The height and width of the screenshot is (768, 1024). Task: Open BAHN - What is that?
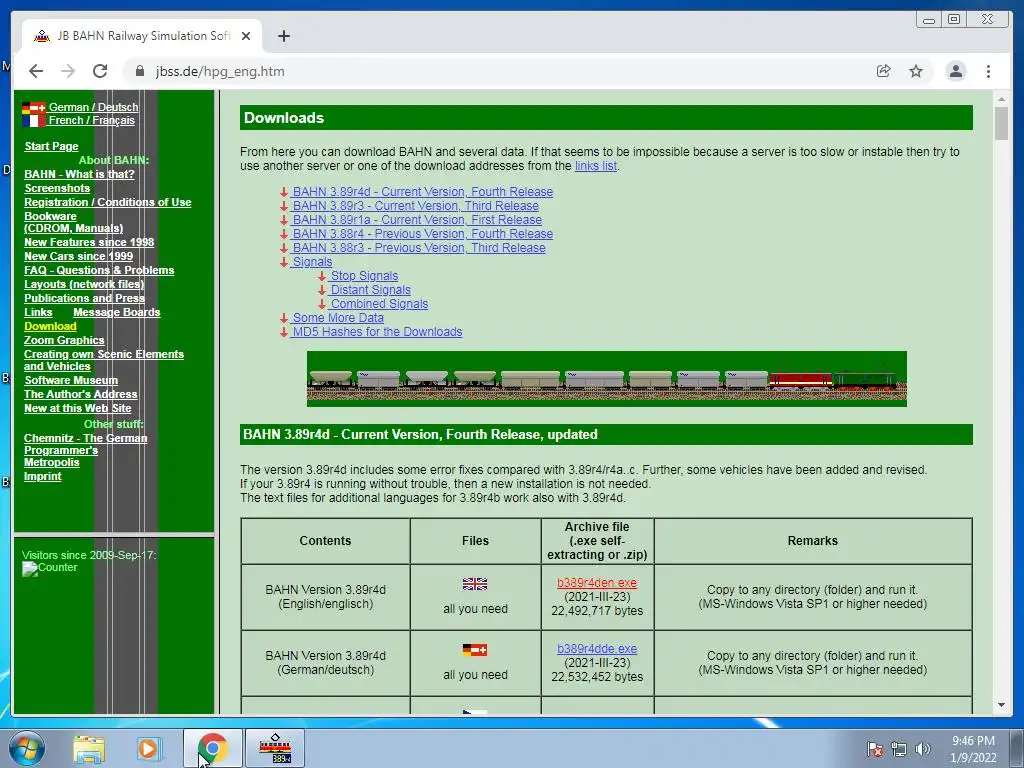[79, 174]
